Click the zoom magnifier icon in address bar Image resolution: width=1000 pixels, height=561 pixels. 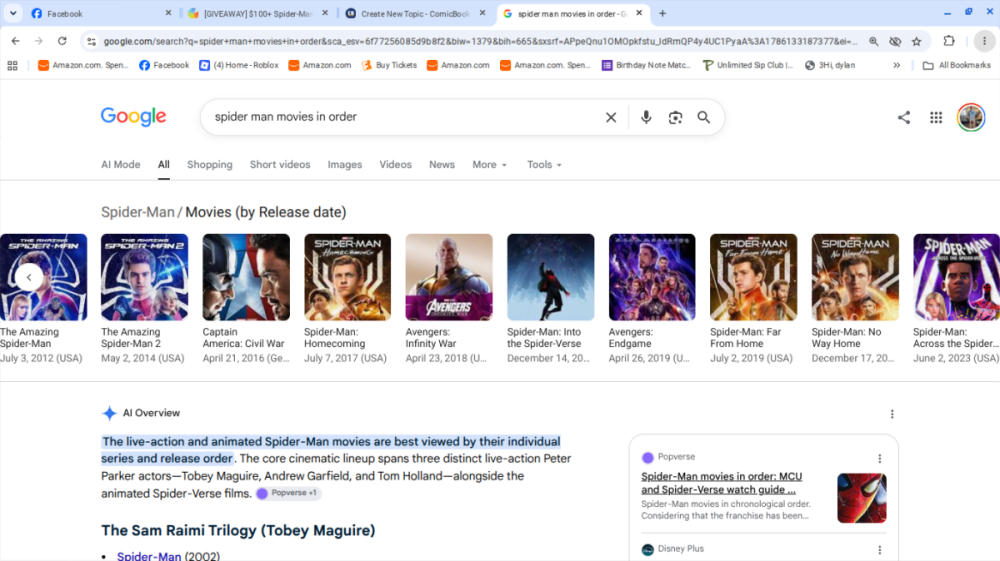[x=874, y=41]
